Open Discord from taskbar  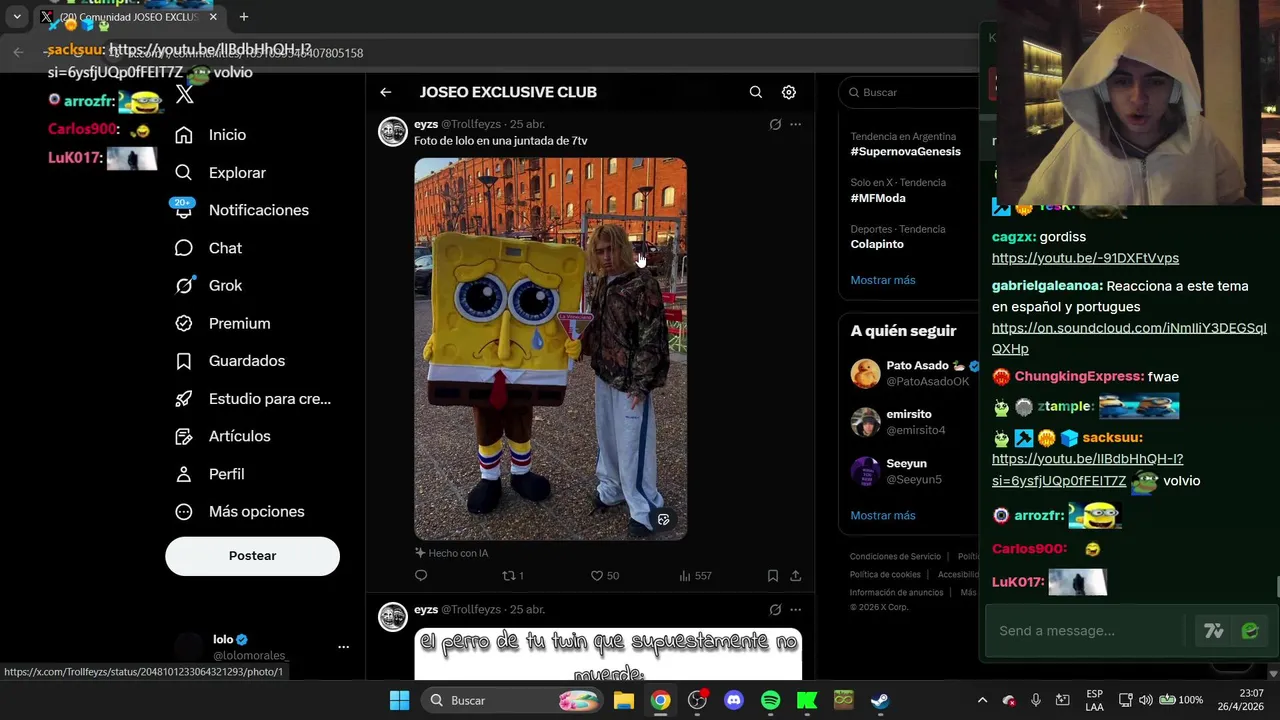coord(734,700)
